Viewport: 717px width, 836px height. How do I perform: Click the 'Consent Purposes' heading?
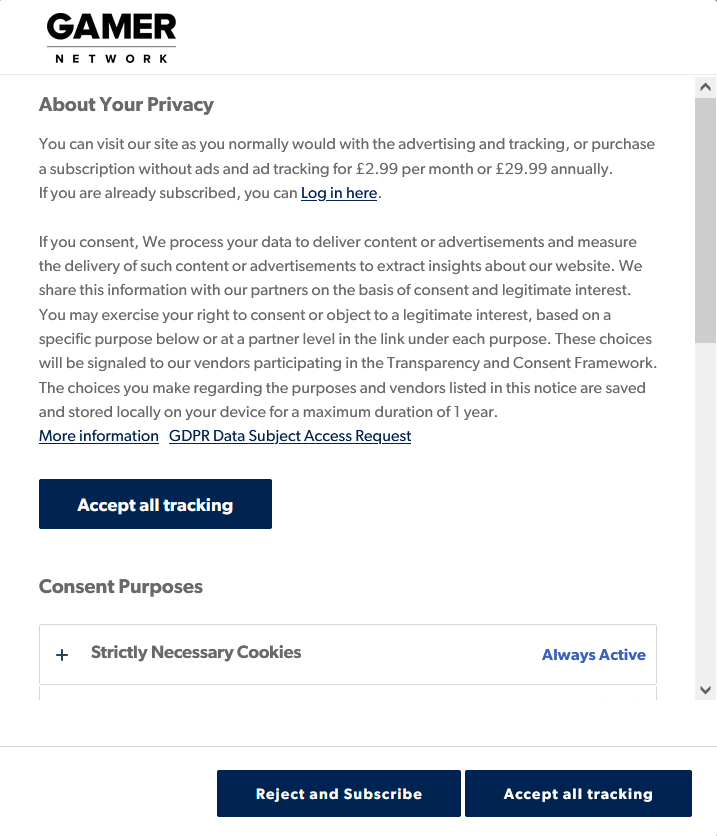121,587
